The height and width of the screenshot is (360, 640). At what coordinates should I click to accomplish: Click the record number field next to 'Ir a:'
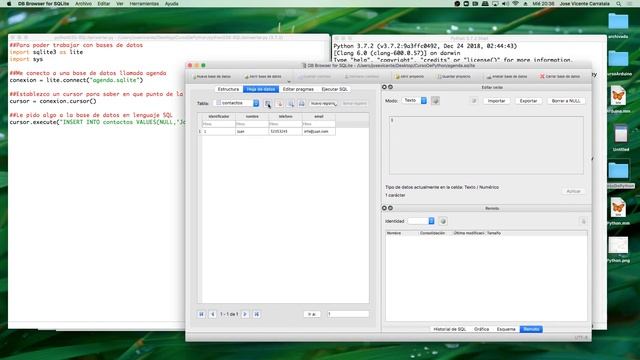click(348, 314)
